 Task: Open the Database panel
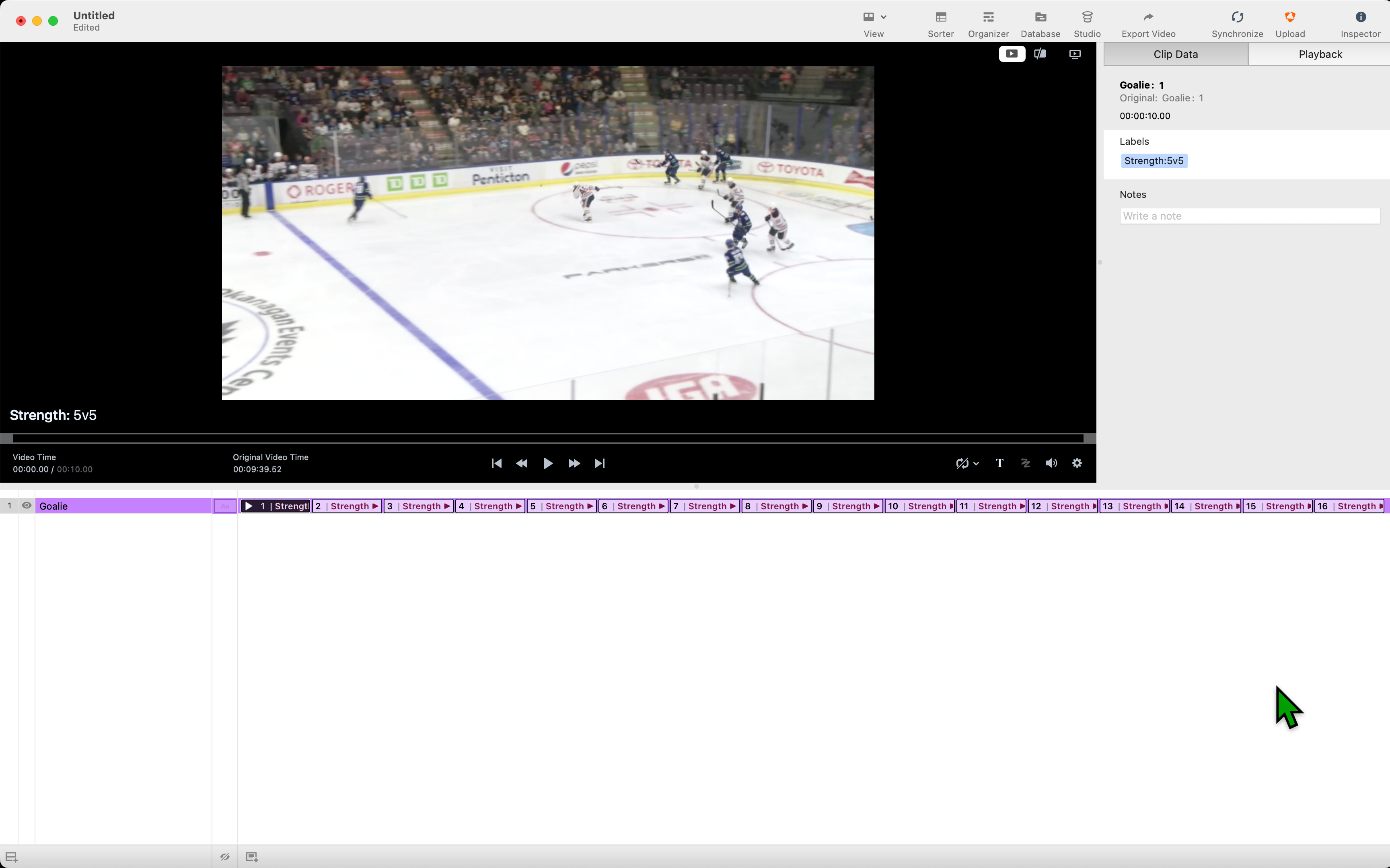click(1039, 23)
